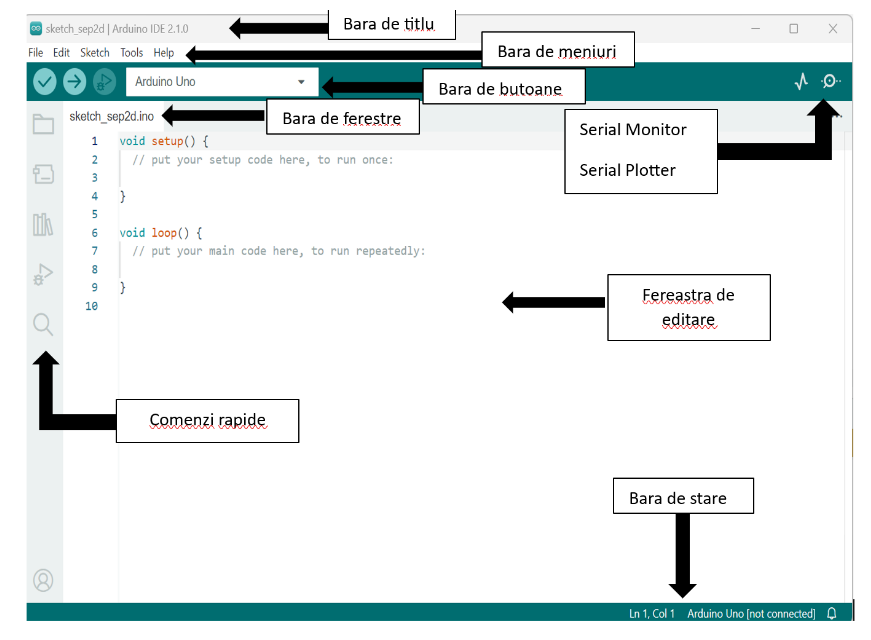Open the Serial Plotter waveform icon
Screen dimensions: 871x640
(801, 82)
